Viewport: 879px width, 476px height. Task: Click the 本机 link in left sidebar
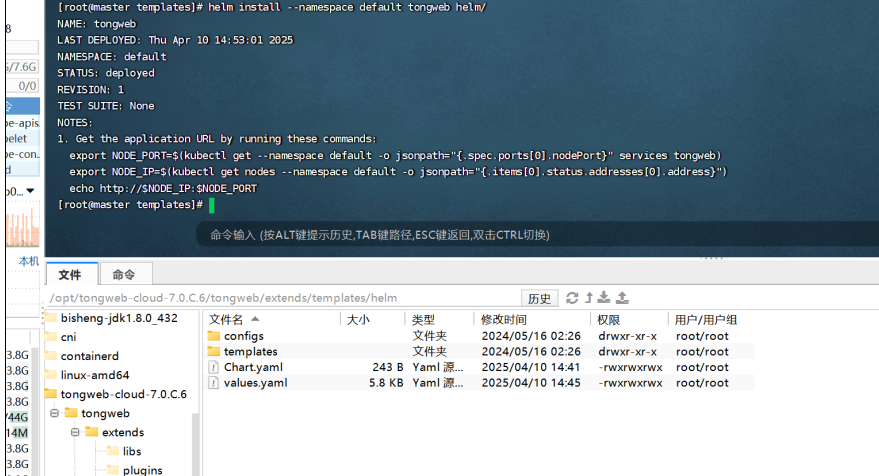[29, 261]
